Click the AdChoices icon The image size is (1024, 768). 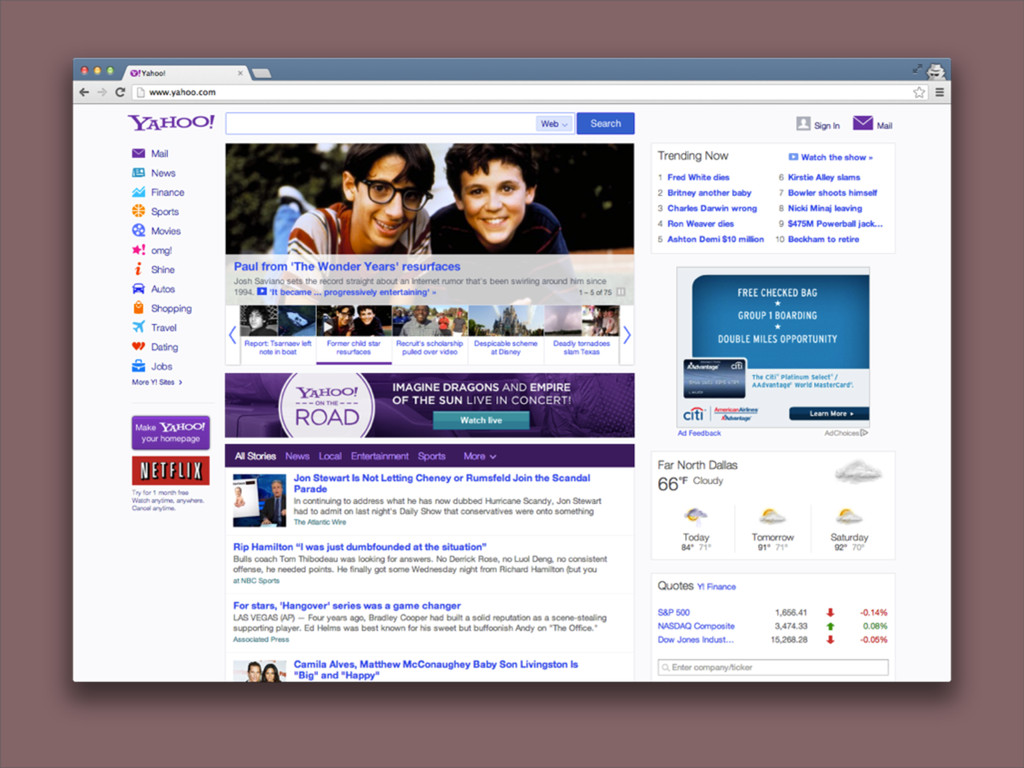tap(864, 433)
